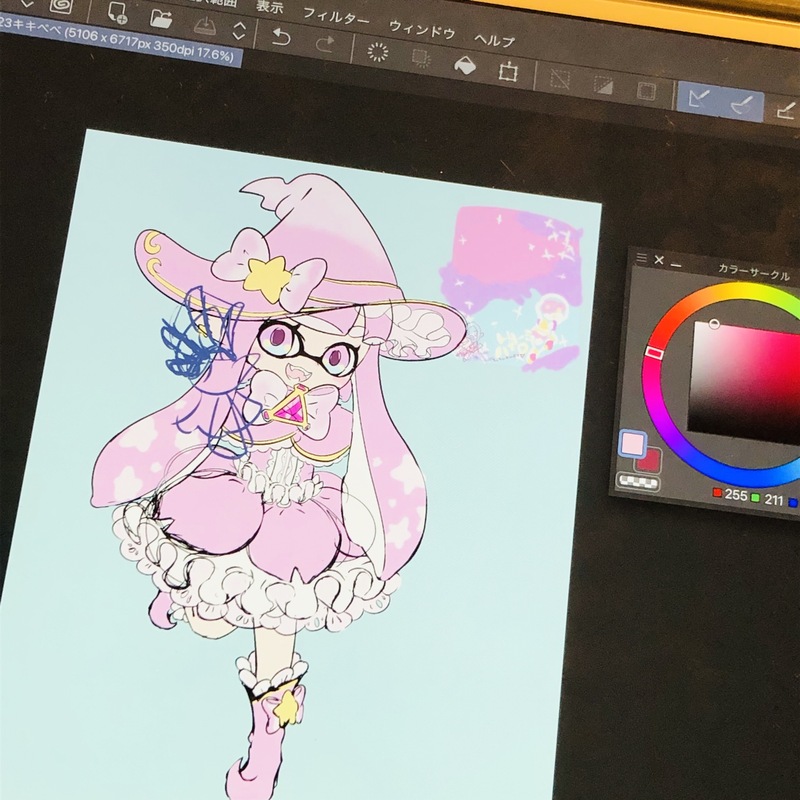This screenshot has height=800, width=800.
Task: Click the New canvas icon in command bar
Action: coord(117,13)
